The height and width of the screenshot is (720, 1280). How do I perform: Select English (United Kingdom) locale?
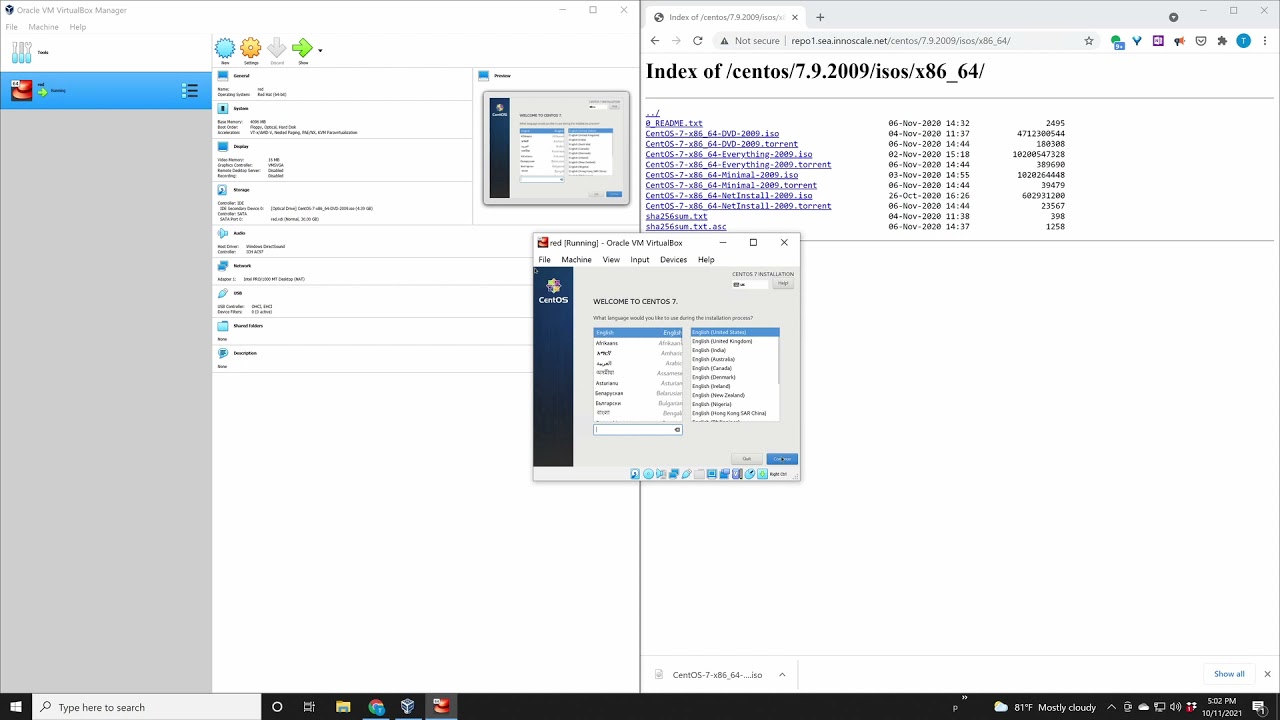pyautogui.click(x=734, y=341)
